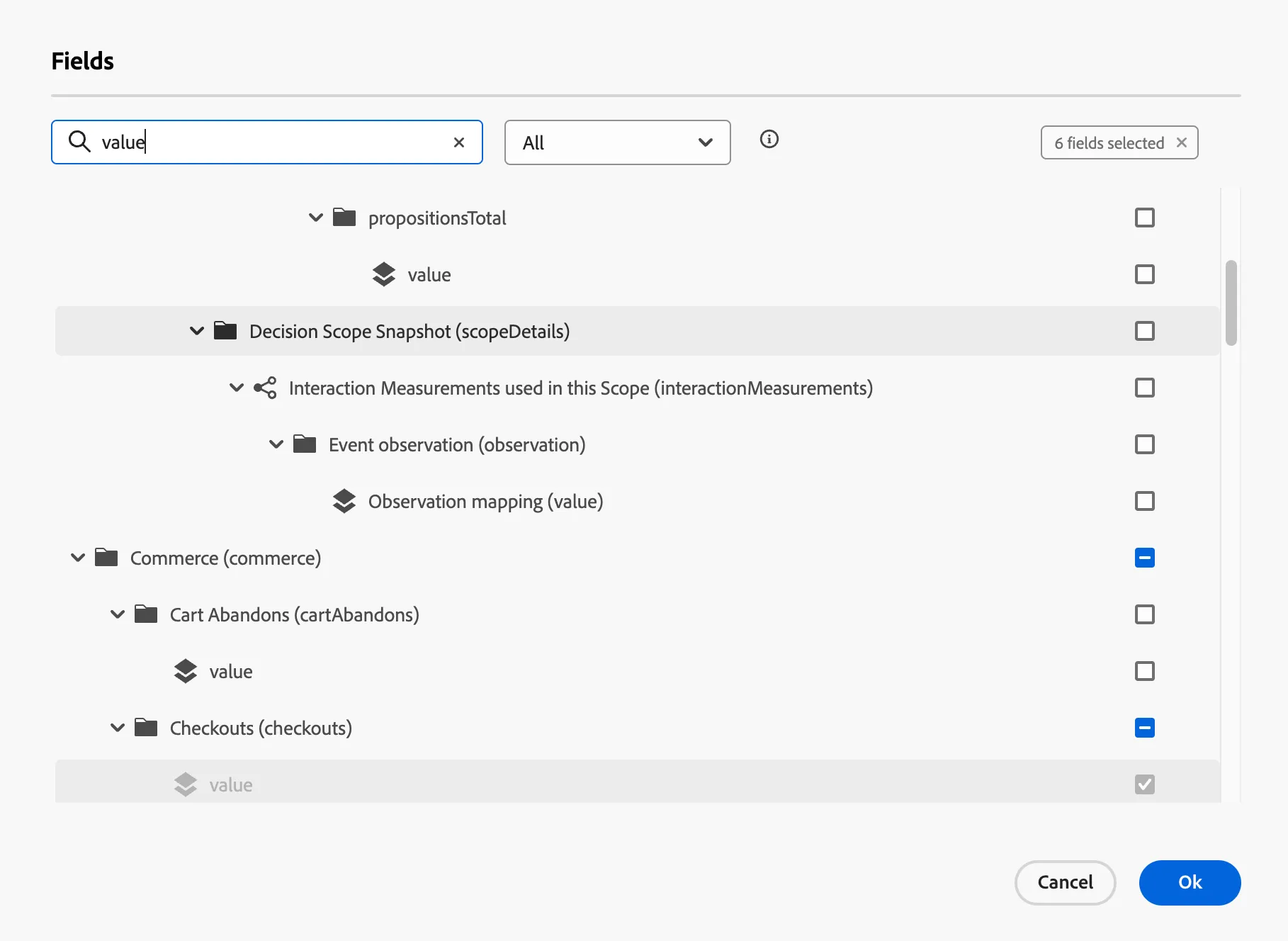This screenshot has height=941, width=1288.
Task: Collapse the Event observation node
Action: (x=276, y=444)
